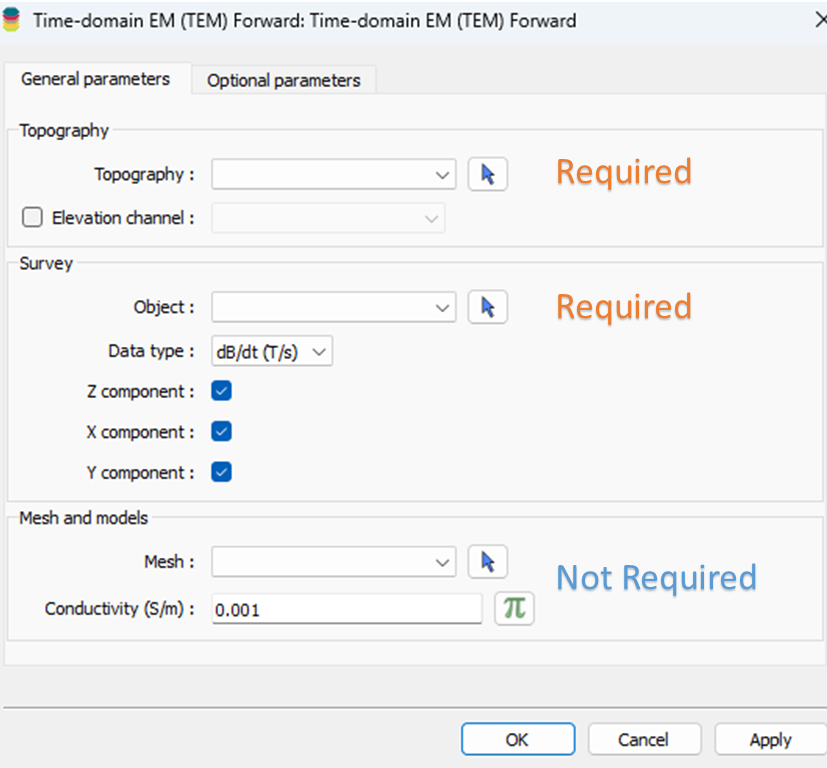Expand the Topography dropdown list
This screenshot has height=768, width=827.
coord(334,174)
